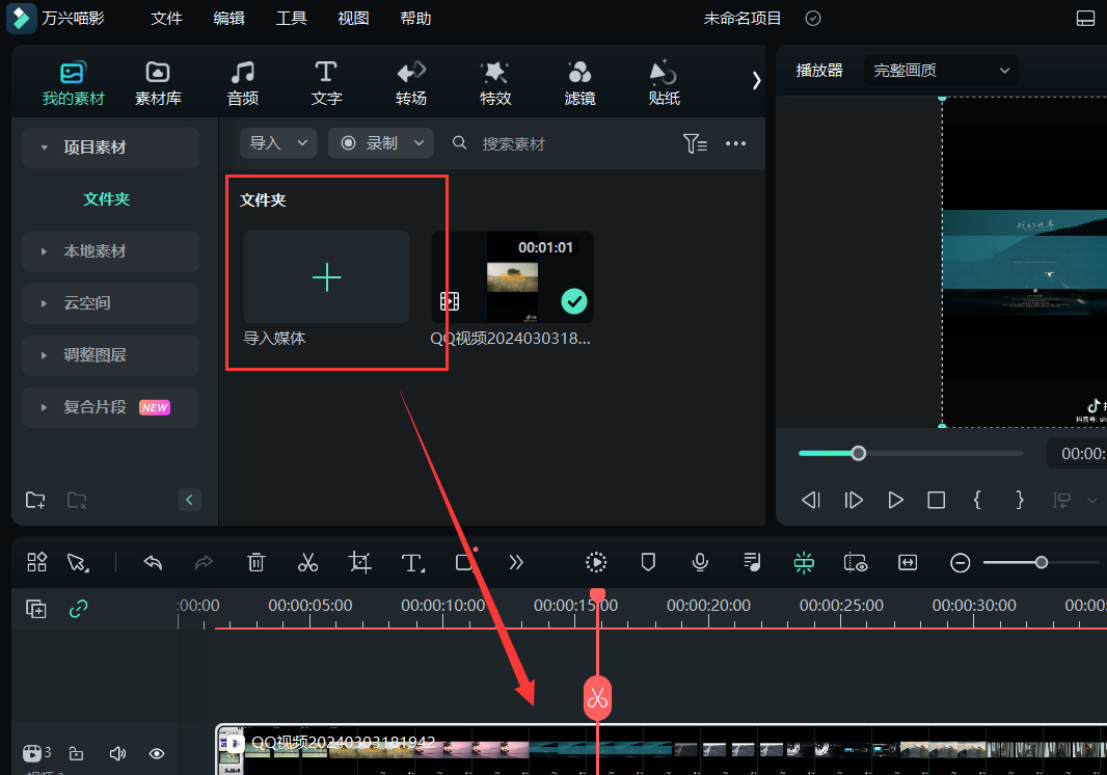
Task: Open the 编辑 menu
Action: click(229, 18)
